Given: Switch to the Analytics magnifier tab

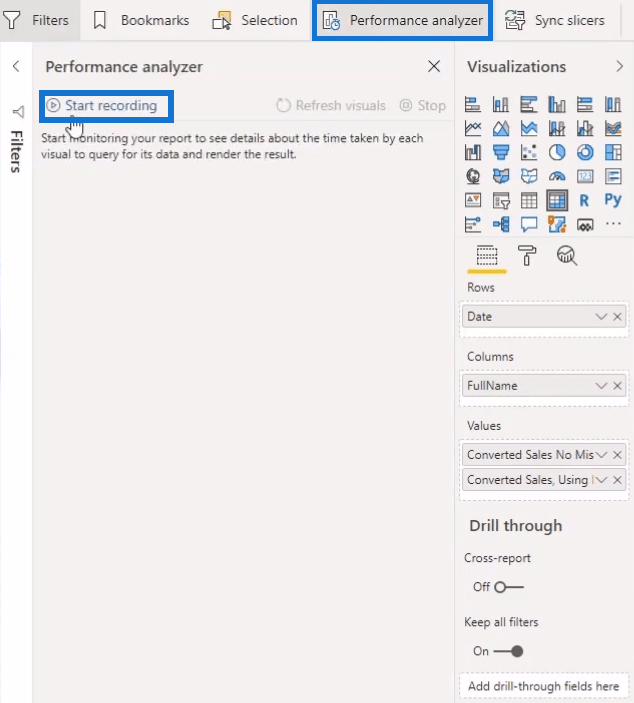Looking at the screenshot, I should pyautogui.click(x=567, y=256).
